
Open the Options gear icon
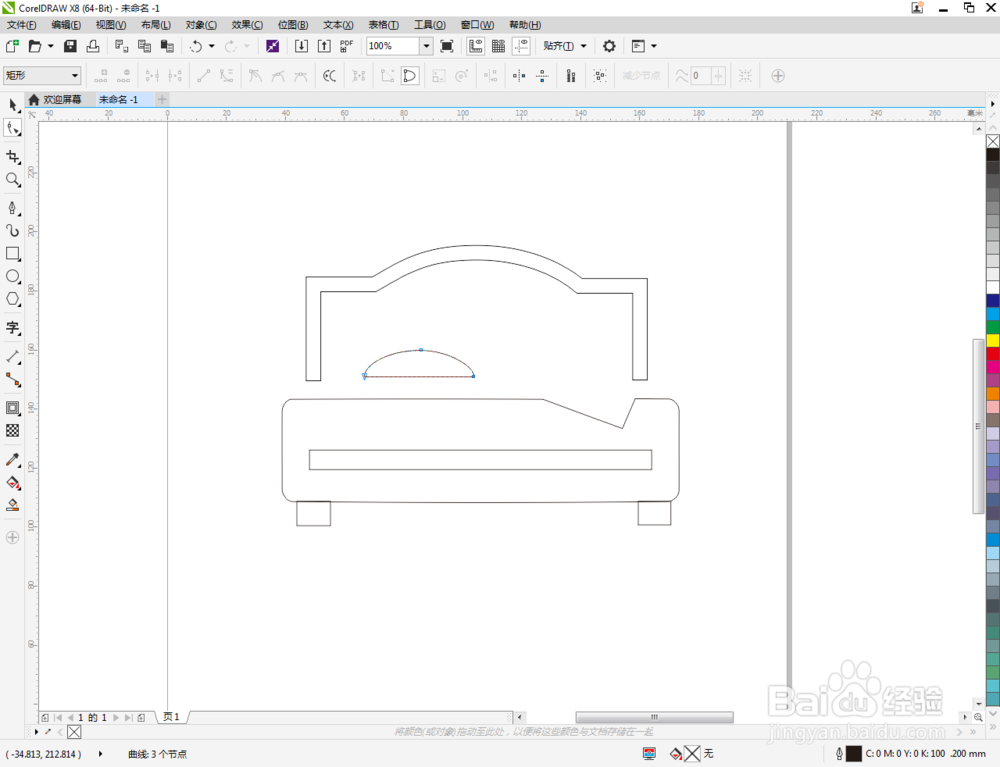click(609, 46)
